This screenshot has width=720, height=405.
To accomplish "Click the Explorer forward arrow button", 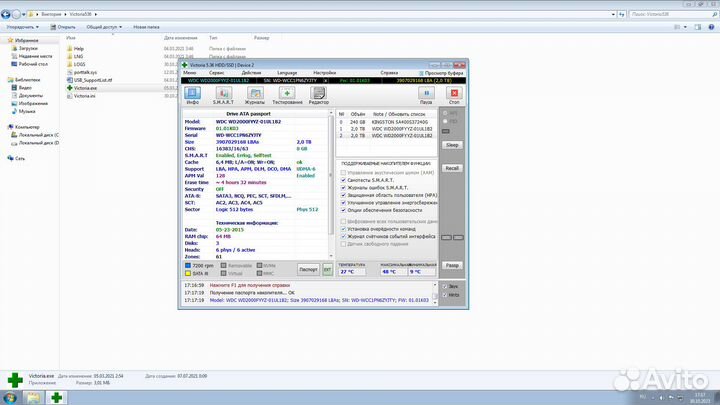I will click(x=16, y=14).
